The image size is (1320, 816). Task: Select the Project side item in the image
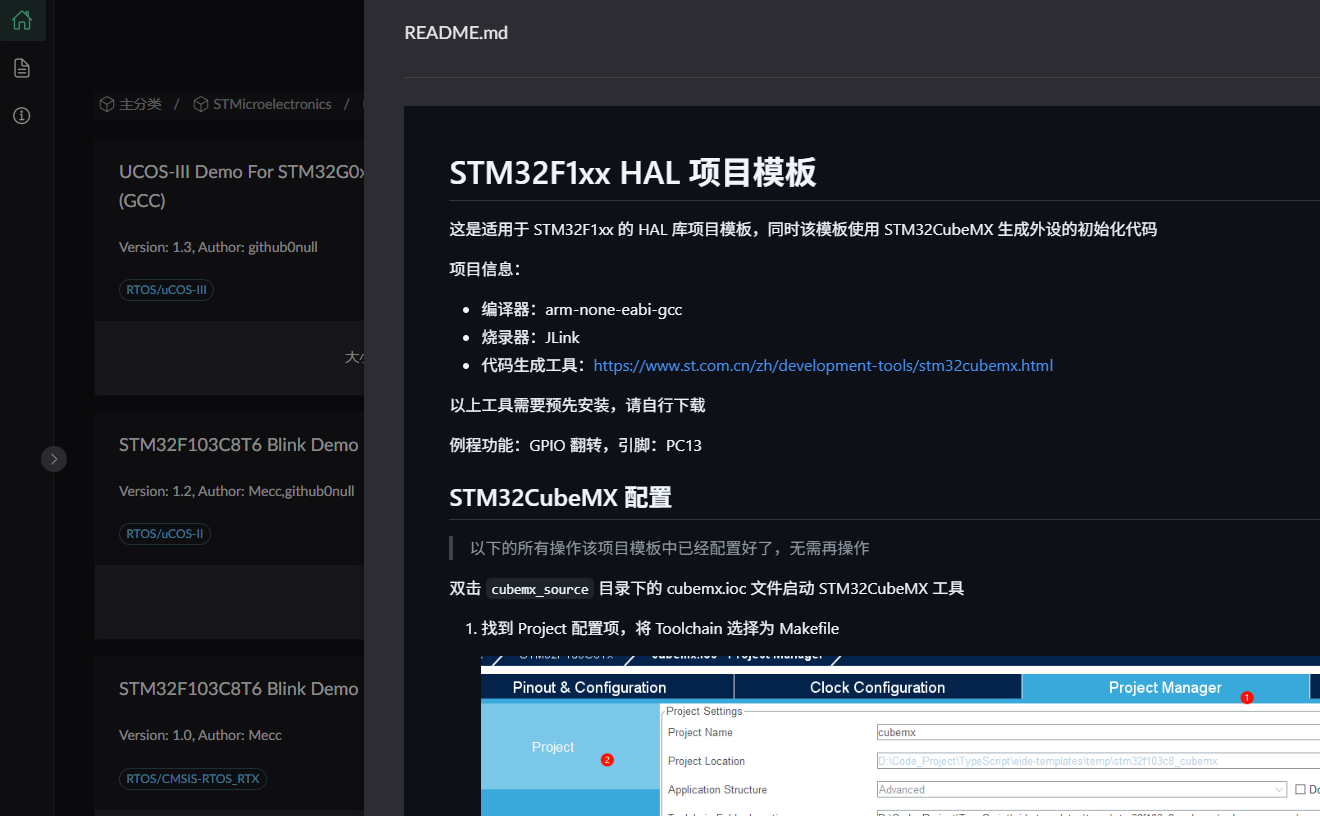click(x=570, y=747)
